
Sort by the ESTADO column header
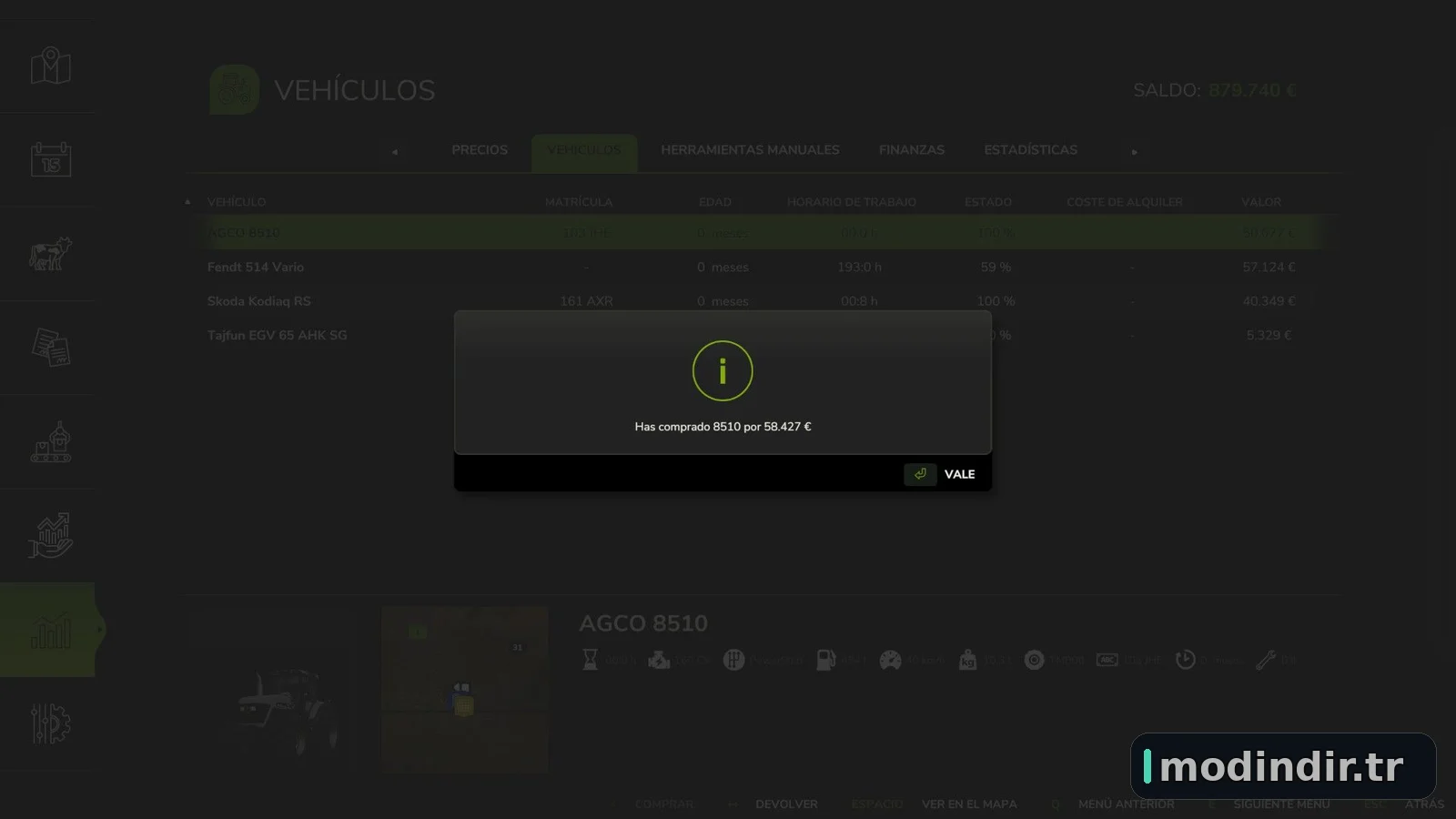(988, 202)
